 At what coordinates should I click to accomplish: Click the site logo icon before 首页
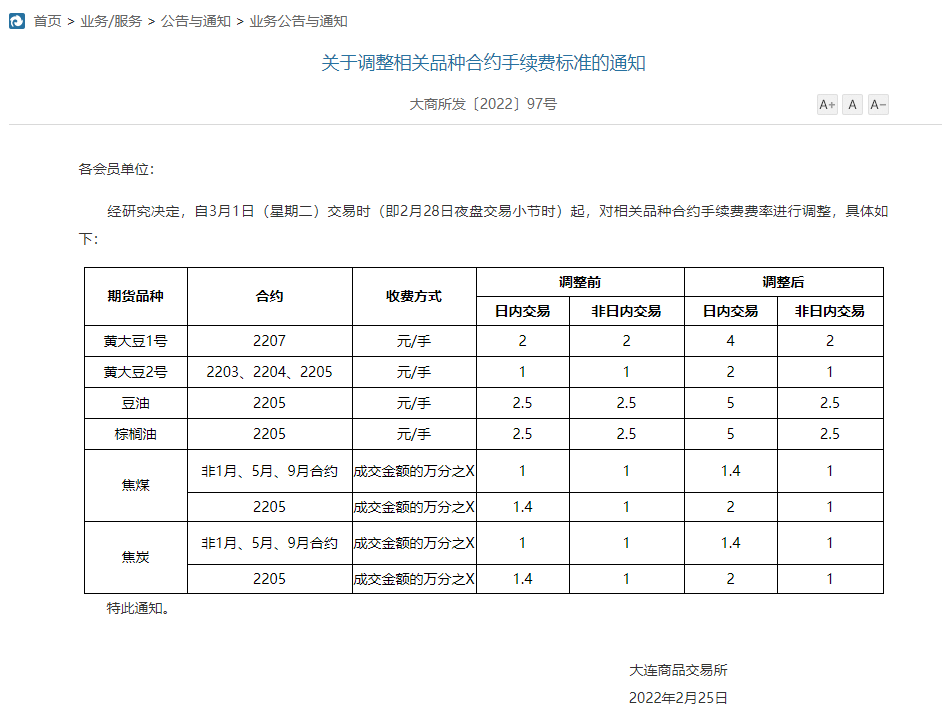17,21
